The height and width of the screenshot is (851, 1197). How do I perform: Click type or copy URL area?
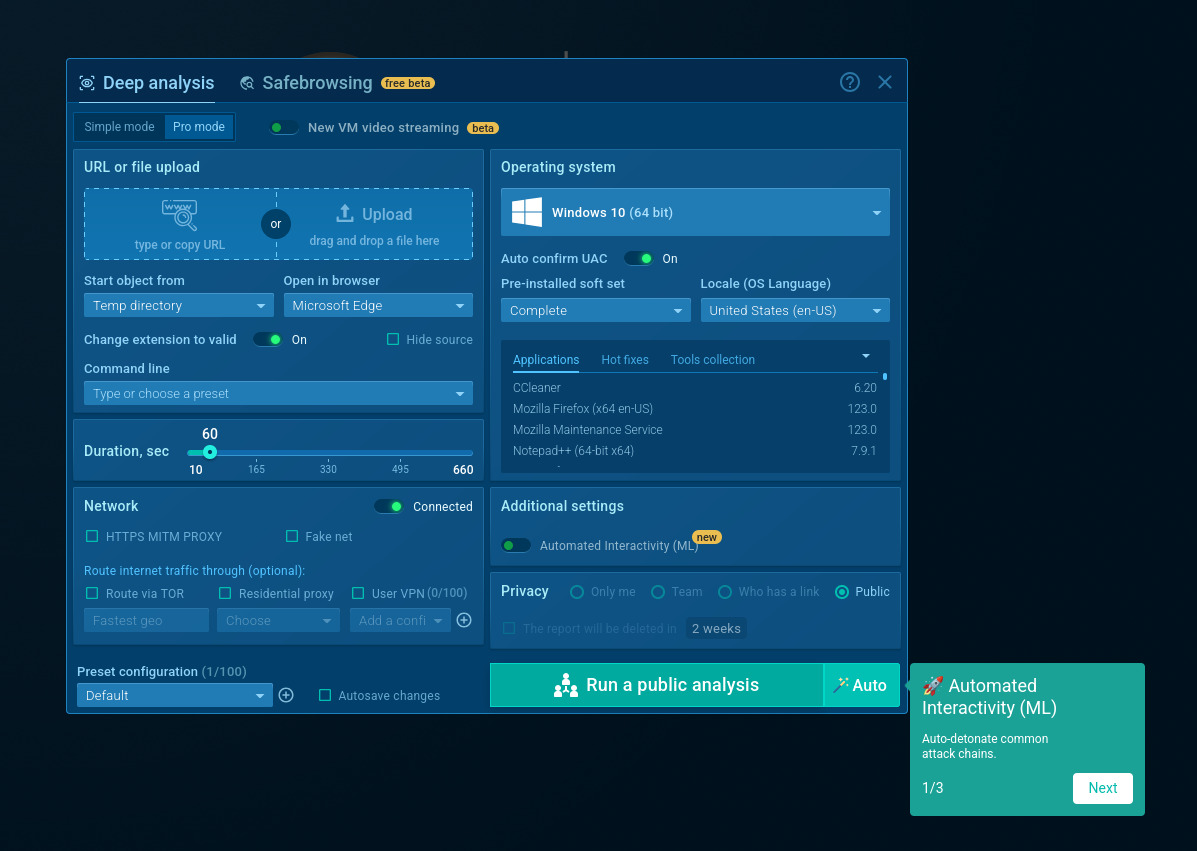tap(180, 224)
